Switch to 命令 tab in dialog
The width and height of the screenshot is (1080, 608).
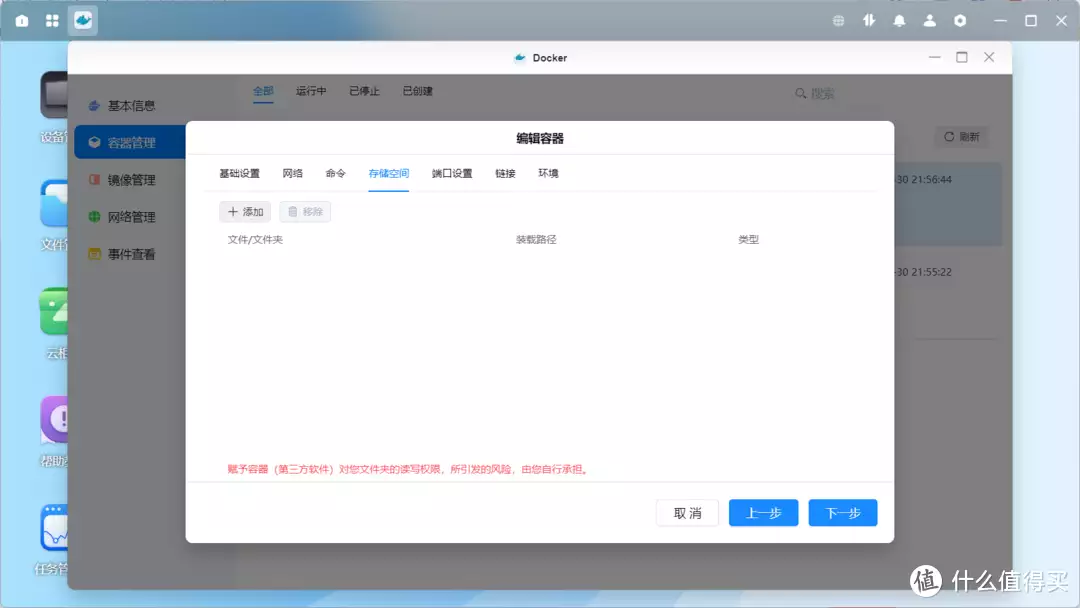pyautogui.click(x=335, y=174)
